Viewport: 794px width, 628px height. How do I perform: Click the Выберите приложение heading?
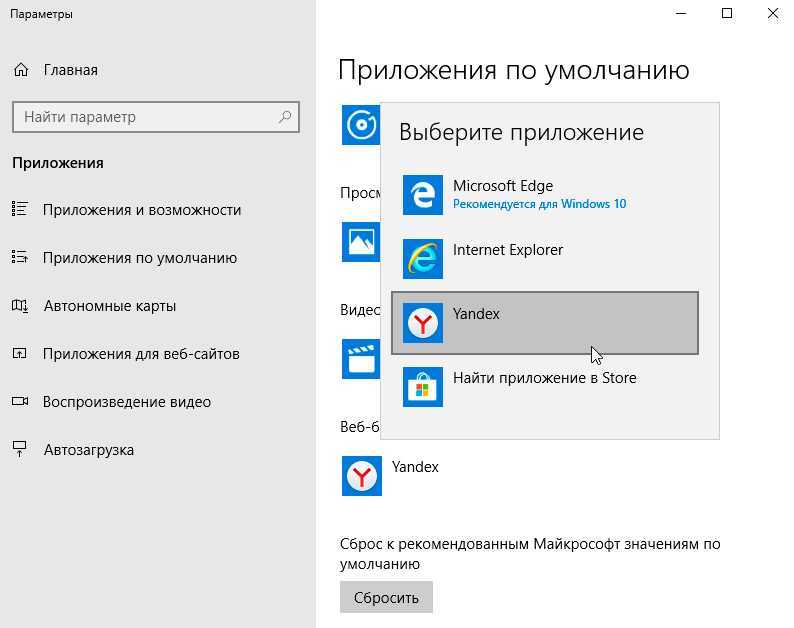point(521,133)
